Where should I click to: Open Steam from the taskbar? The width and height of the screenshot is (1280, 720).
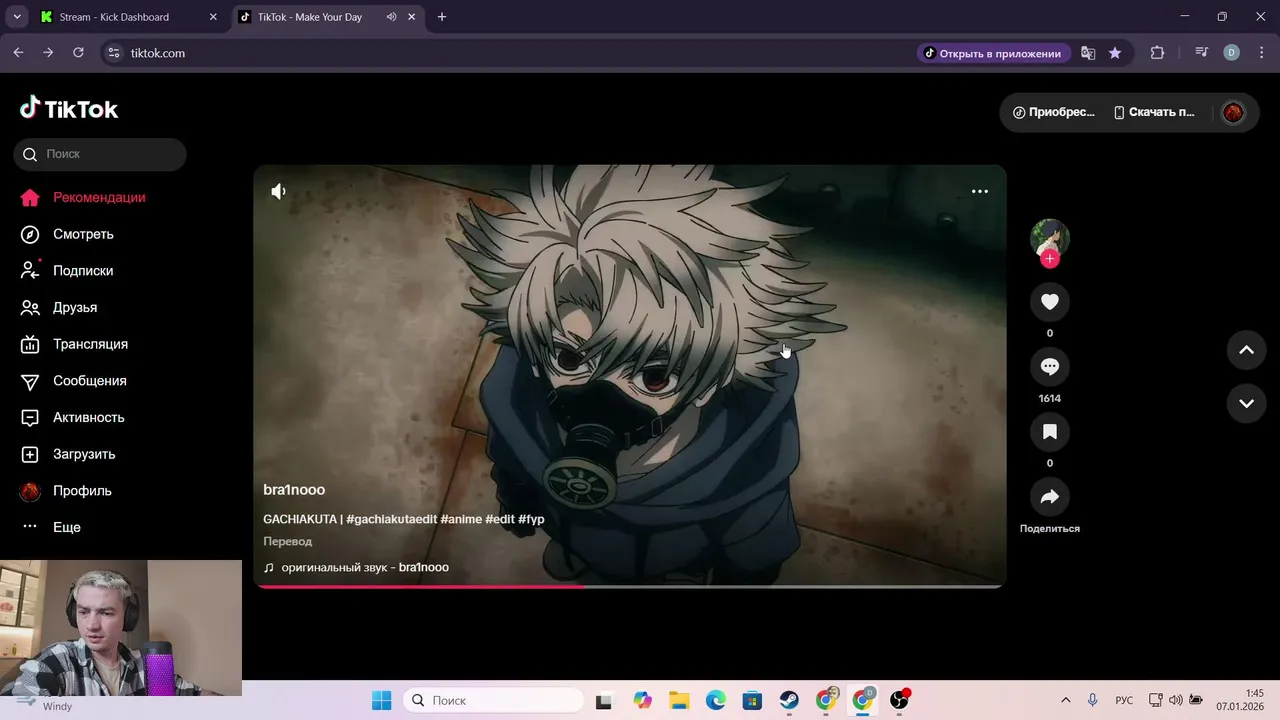click(x=789, y=700)
